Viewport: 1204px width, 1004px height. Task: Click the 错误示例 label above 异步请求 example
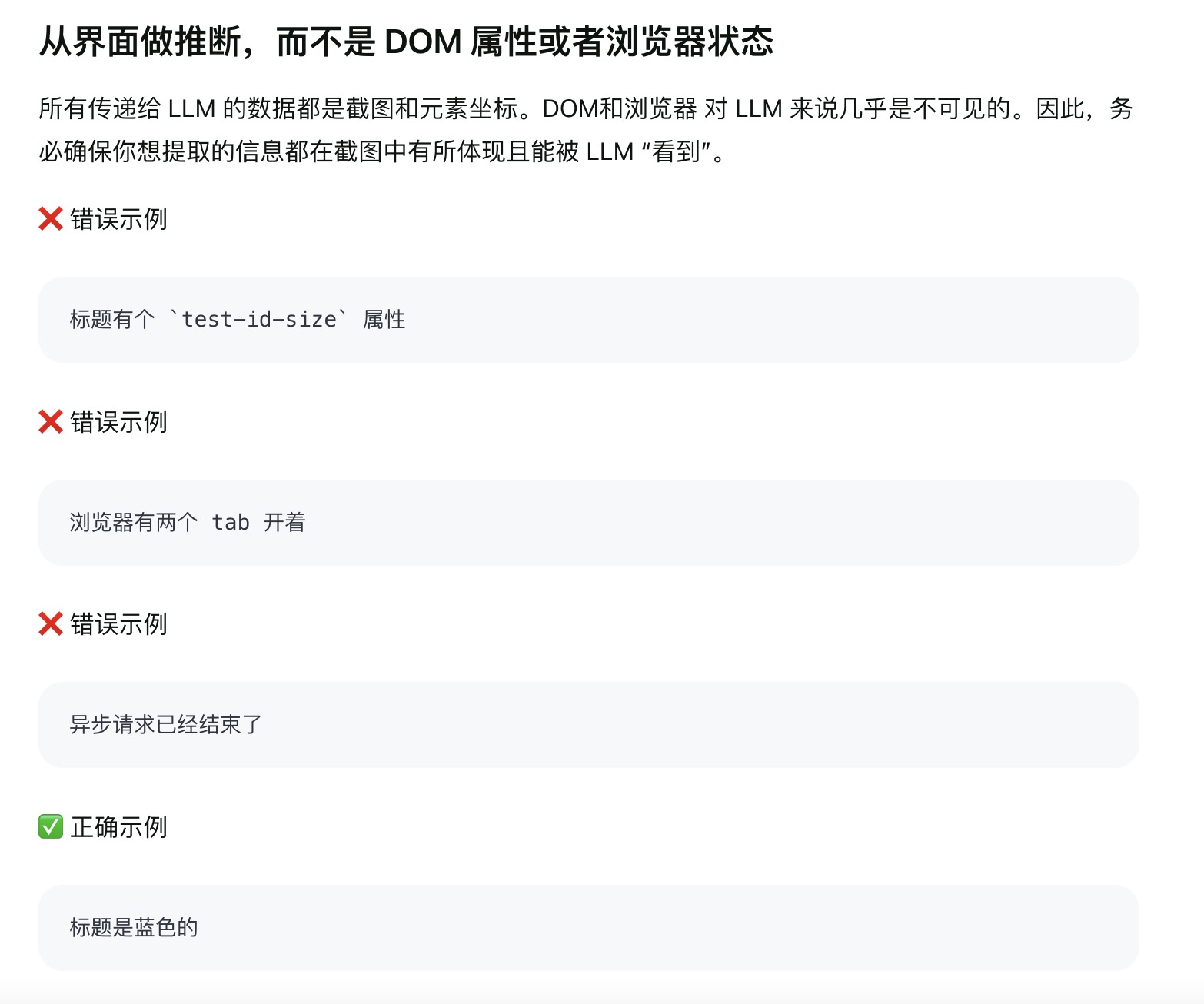click(x=118, y=624)
